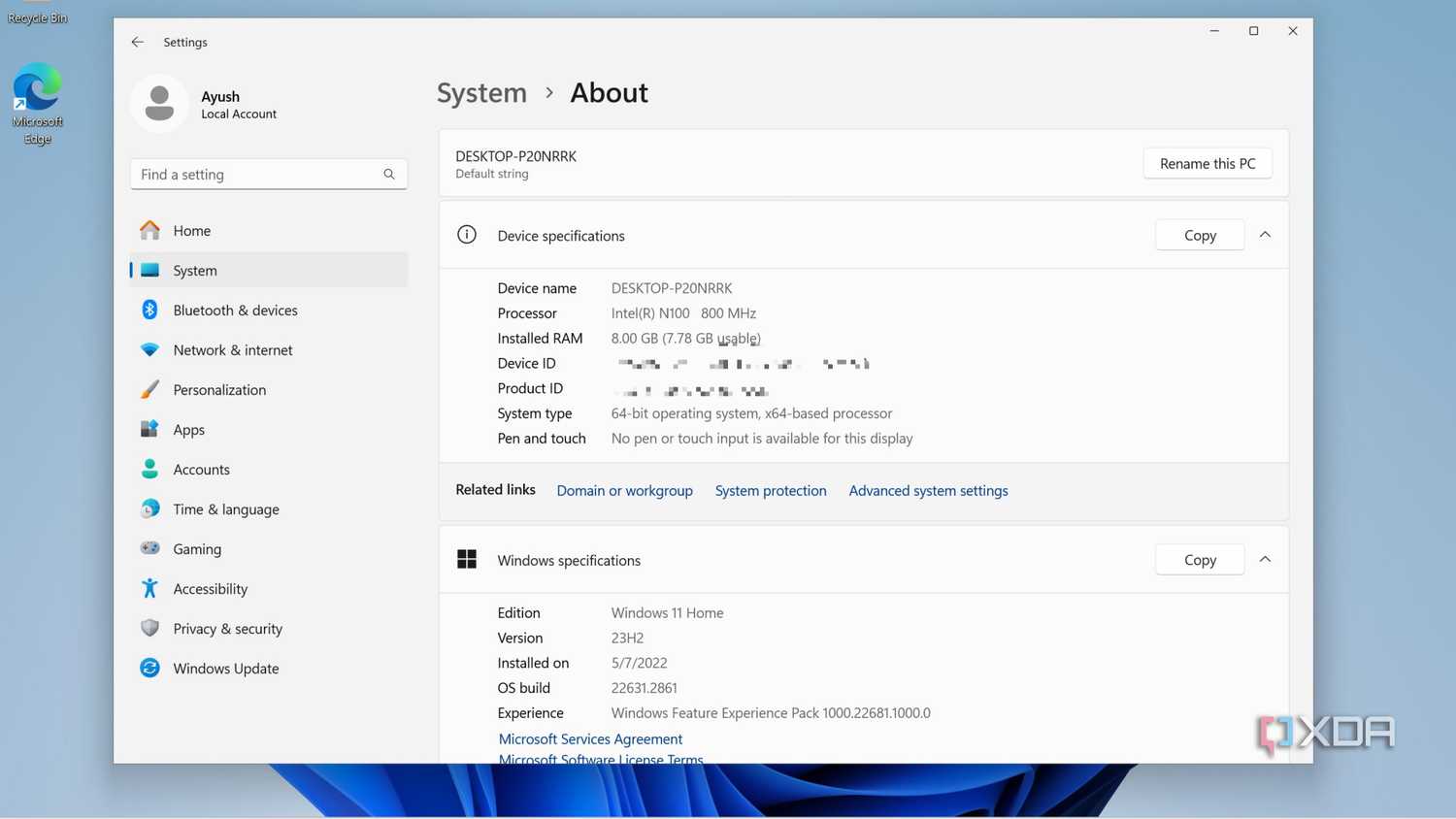Click the Privacy shield icon
This screenshot has width=1456, height=819.
click(149, 628)
